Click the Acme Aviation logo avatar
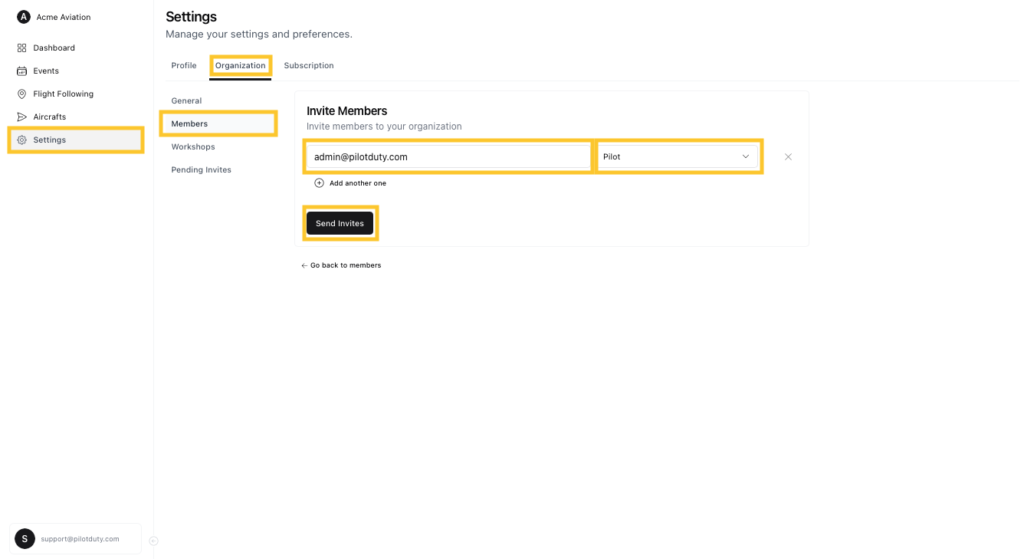This screenshot has width=1024, height=559. (24, 17)
